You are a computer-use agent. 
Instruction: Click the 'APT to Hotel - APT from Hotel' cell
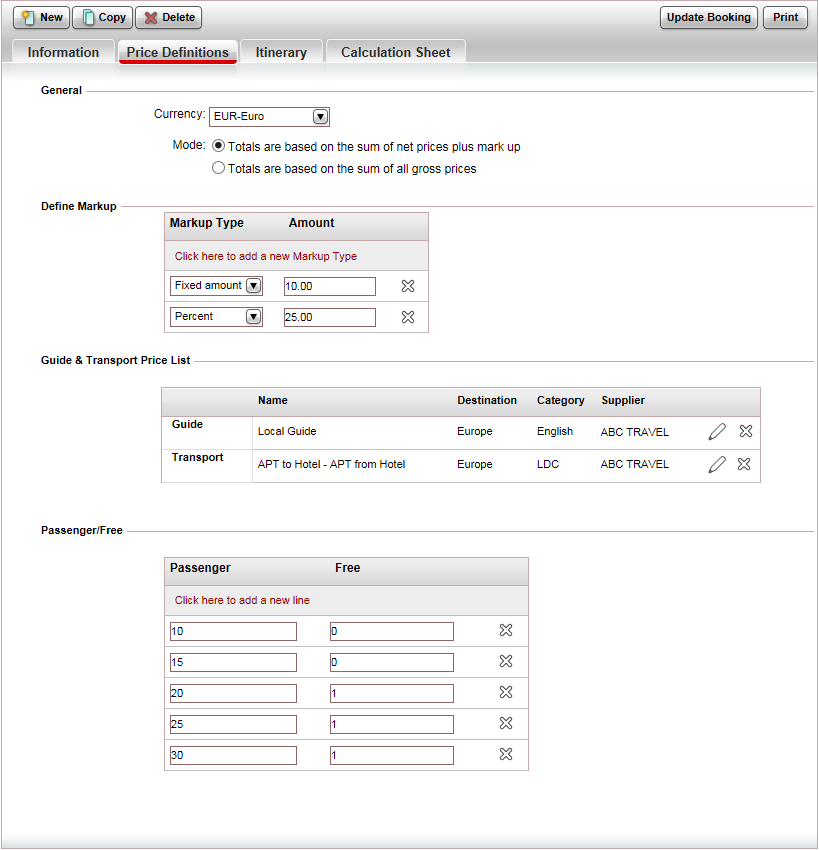331,464
